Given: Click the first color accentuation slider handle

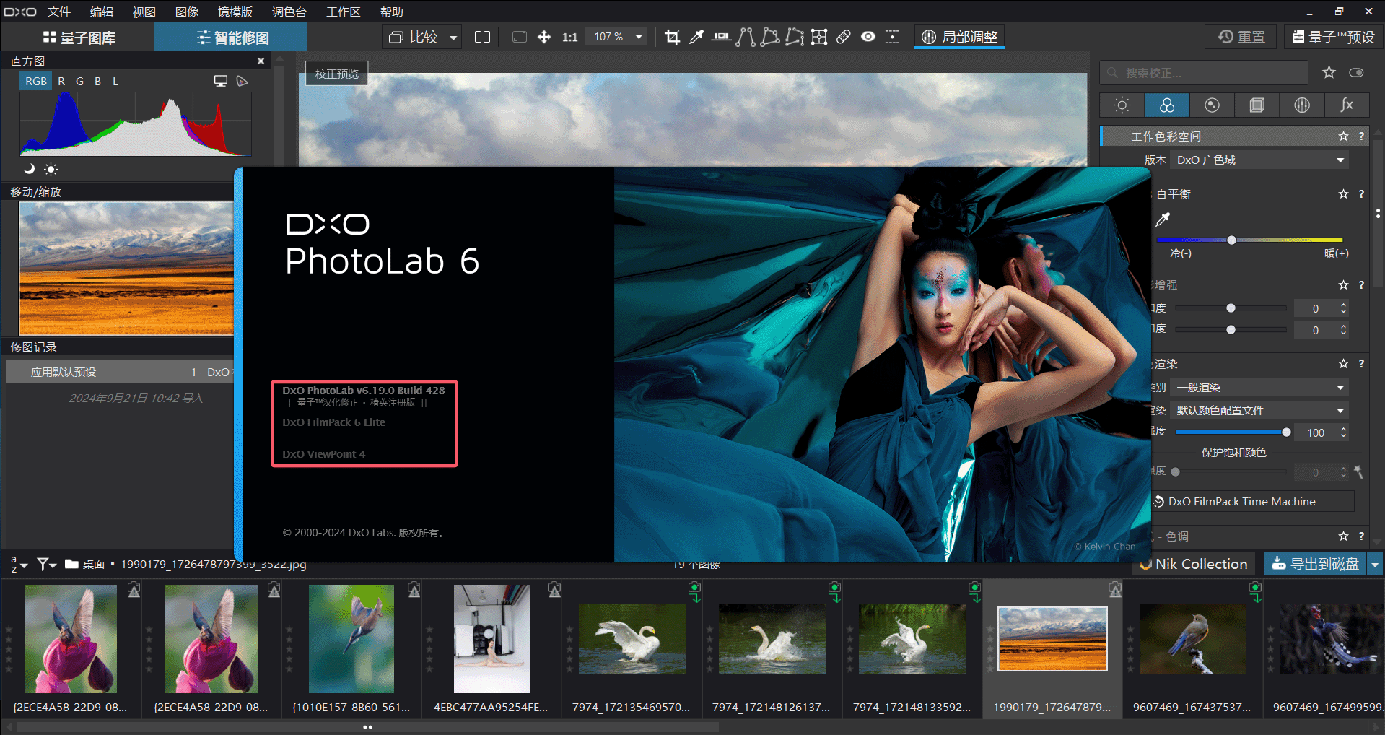Looking at the screenshot, I should pyautogui.click(x=1231, y=308).
